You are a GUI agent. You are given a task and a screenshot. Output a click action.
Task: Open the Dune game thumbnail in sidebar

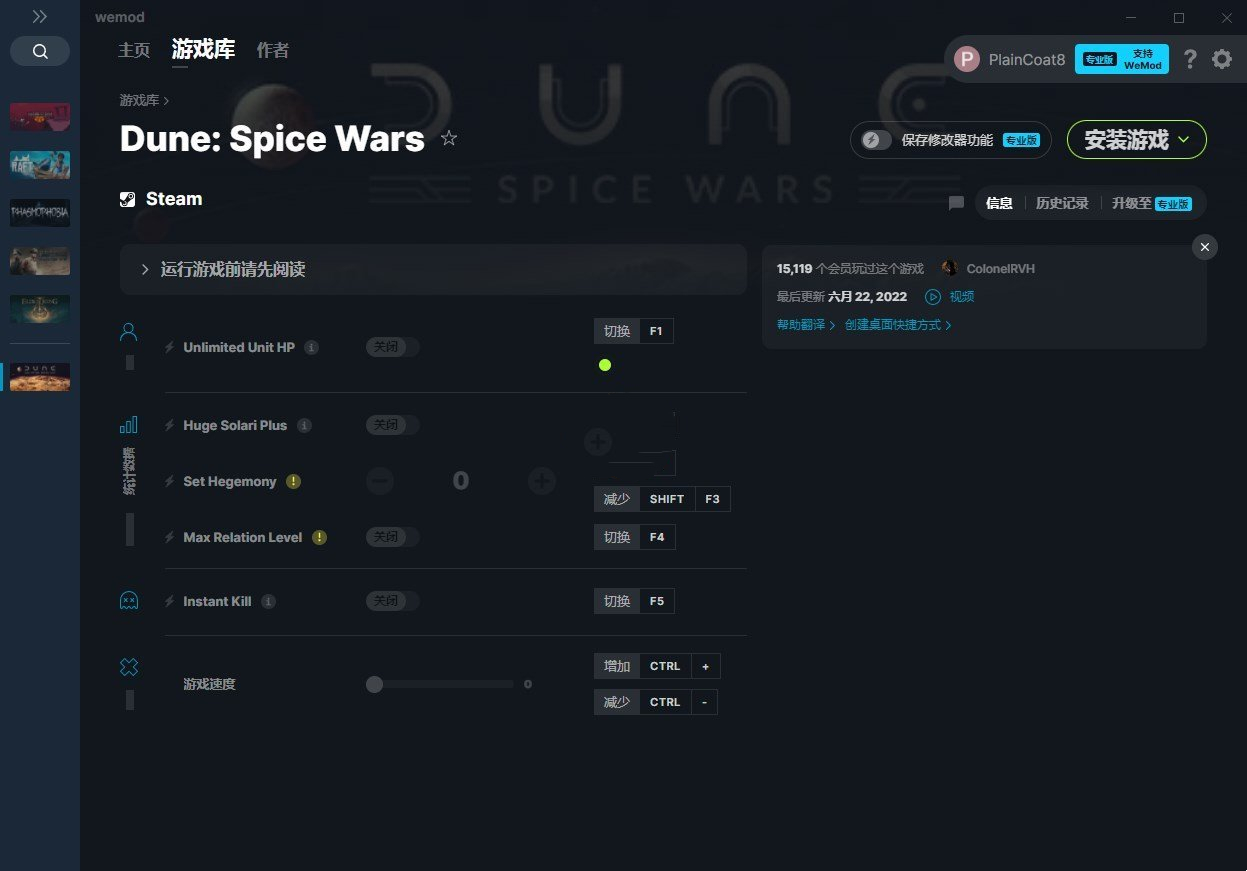click(x=40, y=377)
